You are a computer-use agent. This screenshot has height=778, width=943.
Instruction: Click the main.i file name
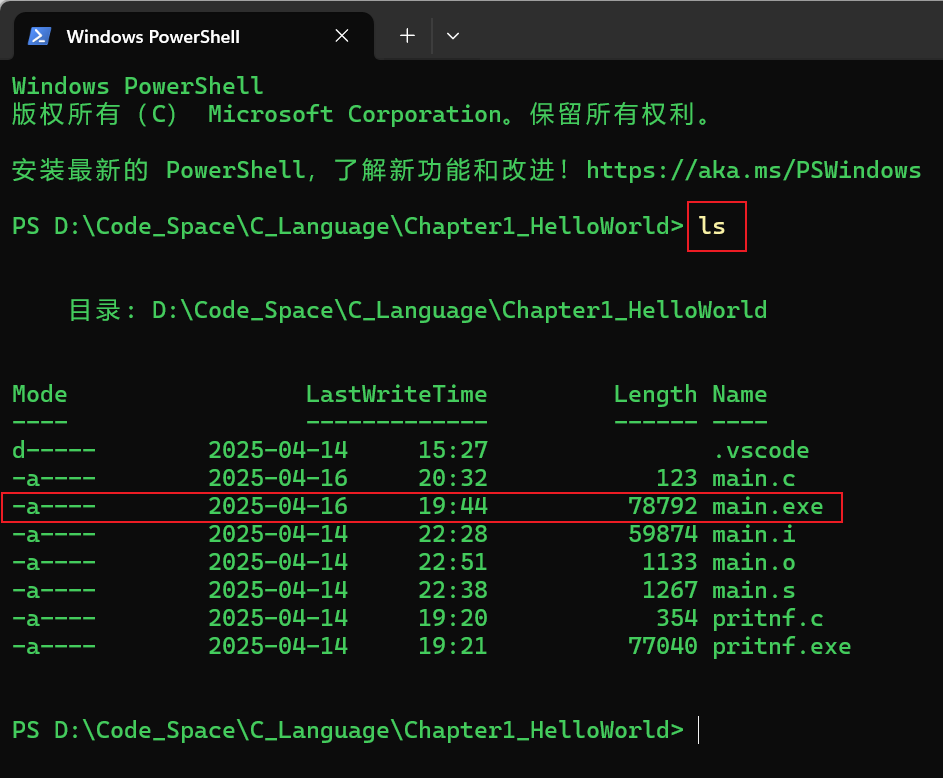tap(754, 534)
